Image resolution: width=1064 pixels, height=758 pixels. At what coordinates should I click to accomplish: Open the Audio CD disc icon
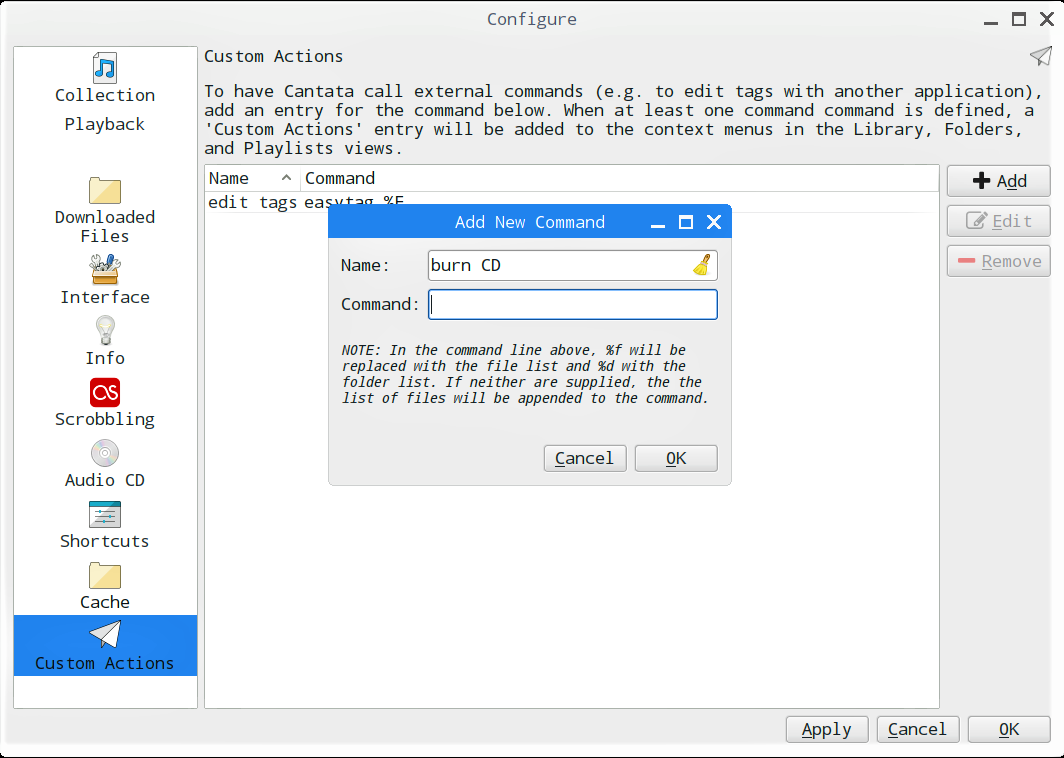click(104, 453)
